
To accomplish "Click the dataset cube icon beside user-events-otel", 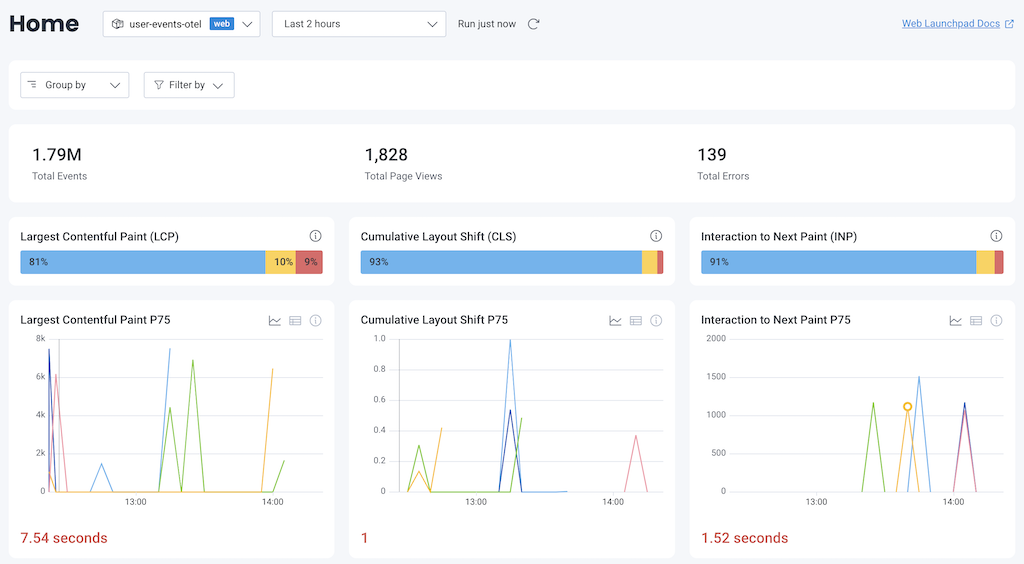I will pyautogui.click(x=118, y=24).
